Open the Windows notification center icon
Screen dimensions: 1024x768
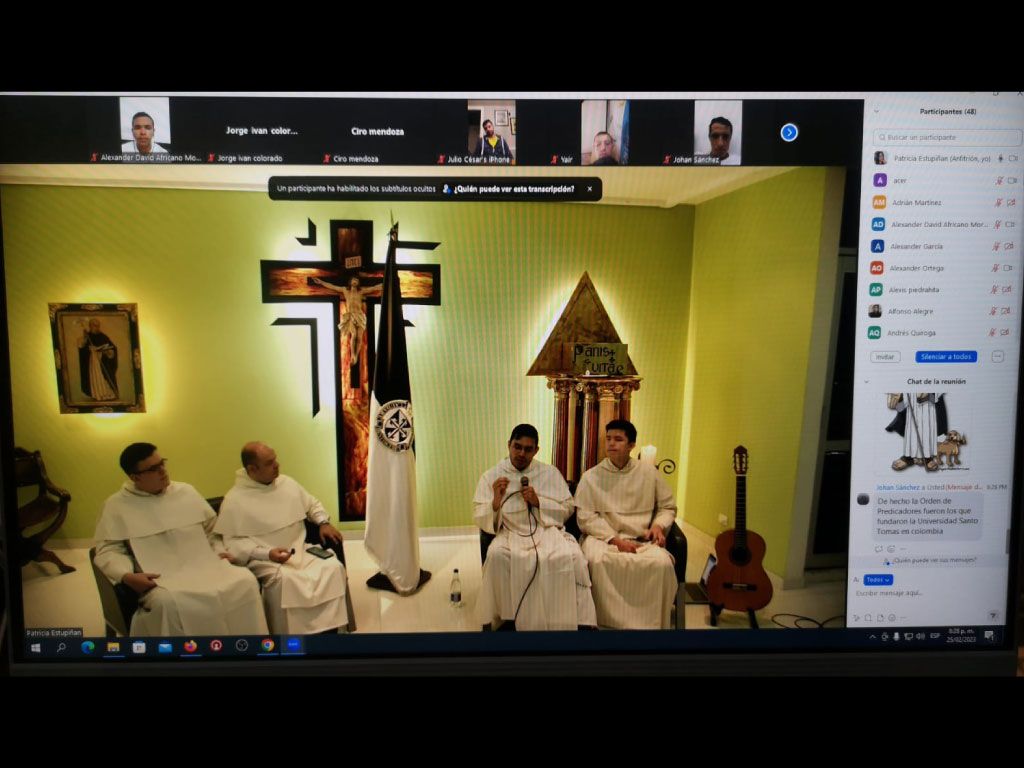tap(989, 635)
